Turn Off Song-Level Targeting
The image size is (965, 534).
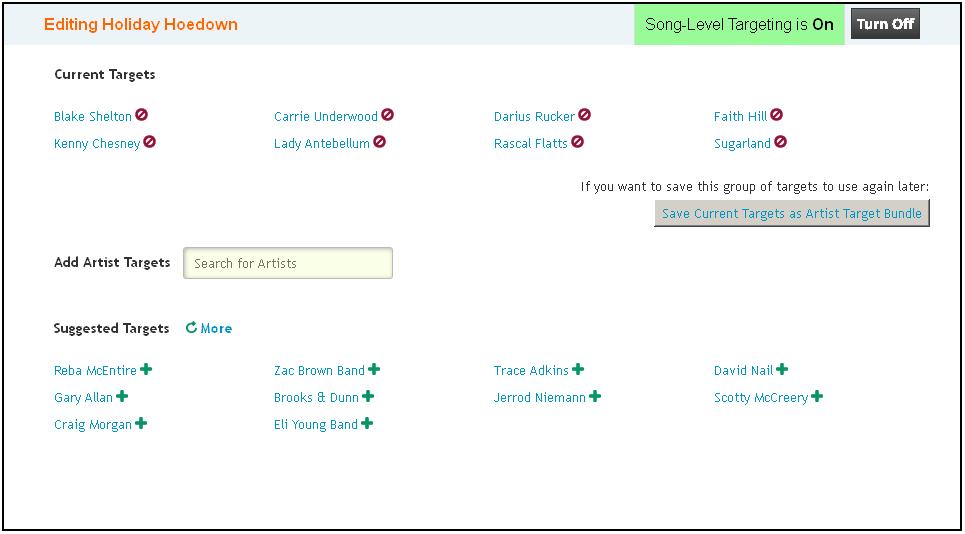[885, 24]
